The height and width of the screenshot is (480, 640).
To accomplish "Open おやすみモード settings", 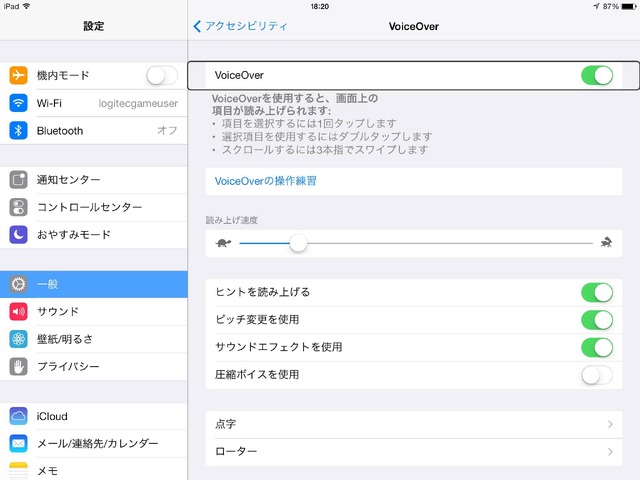I will [x=93, y=235].
